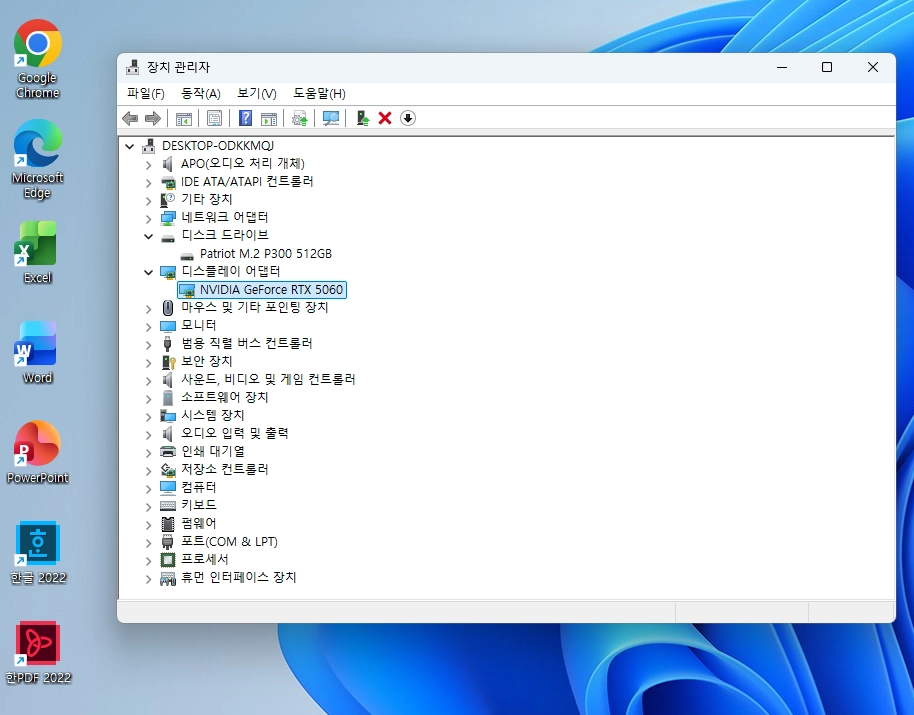
Task: Open the 한PDF 2022 desktop shortcut
Action: (x=38, y=653)
